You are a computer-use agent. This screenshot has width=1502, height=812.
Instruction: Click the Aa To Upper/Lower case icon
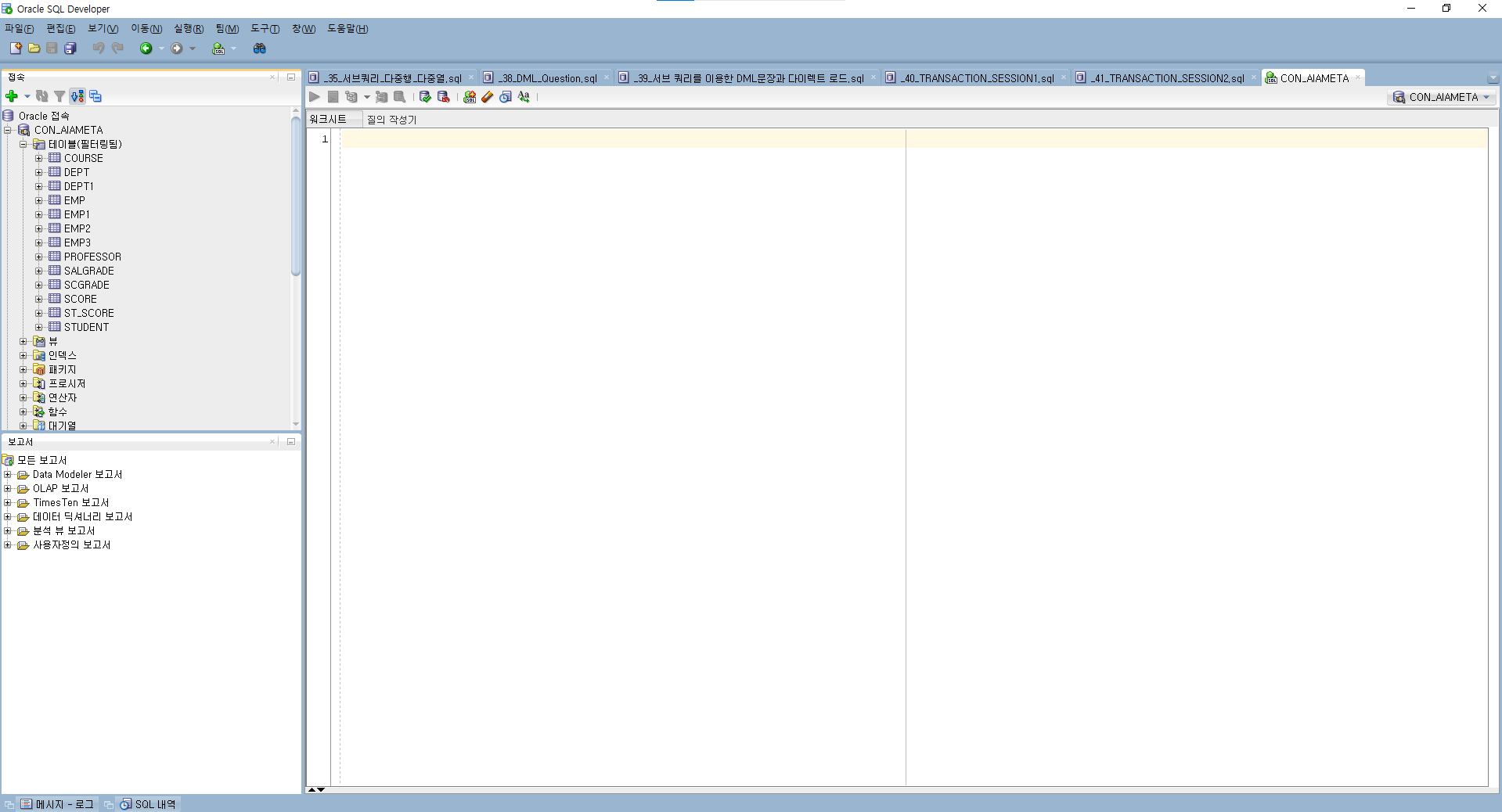point(524,97)
